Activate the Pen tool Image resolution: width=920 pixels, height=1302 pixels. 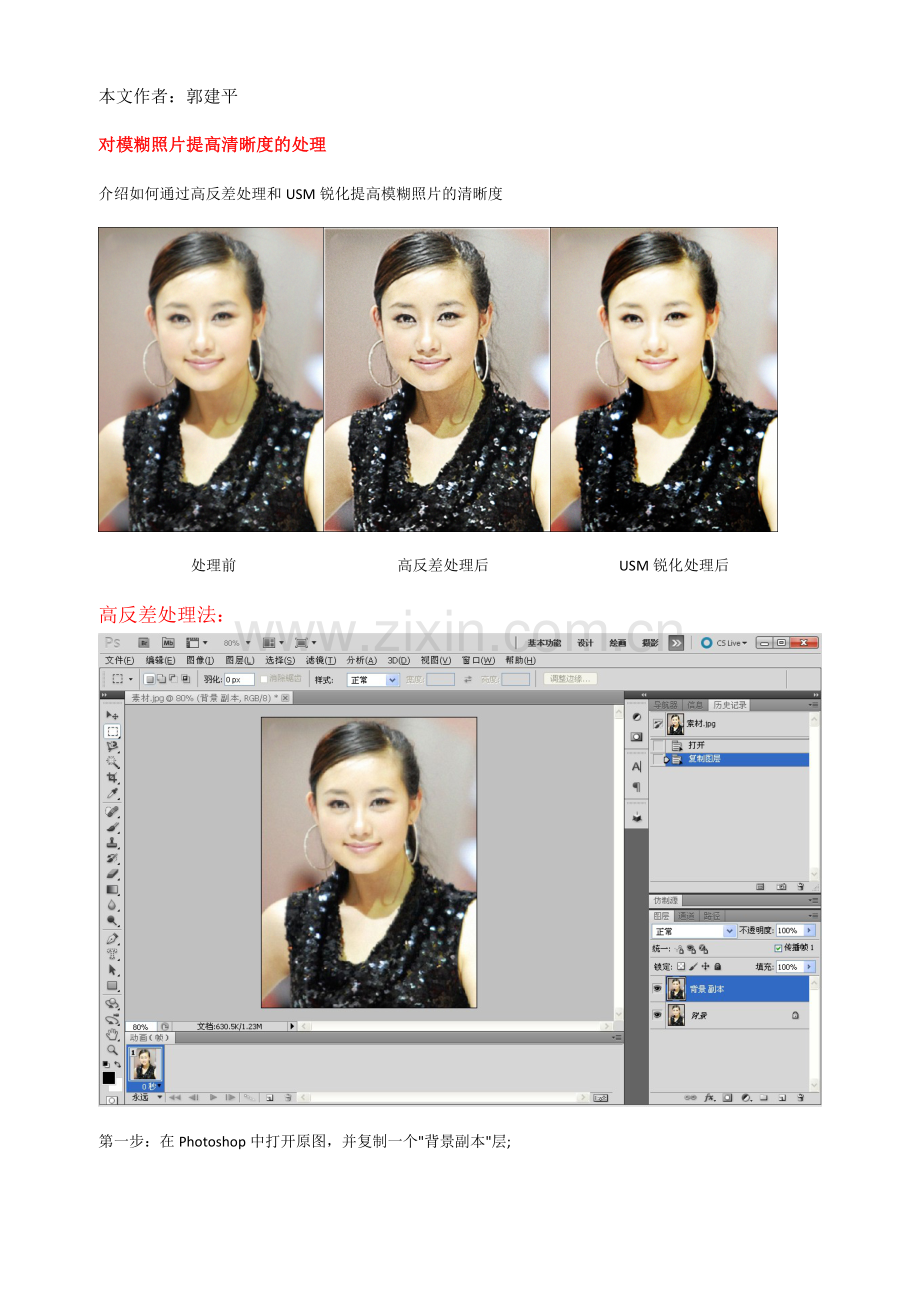pos(112,939)
